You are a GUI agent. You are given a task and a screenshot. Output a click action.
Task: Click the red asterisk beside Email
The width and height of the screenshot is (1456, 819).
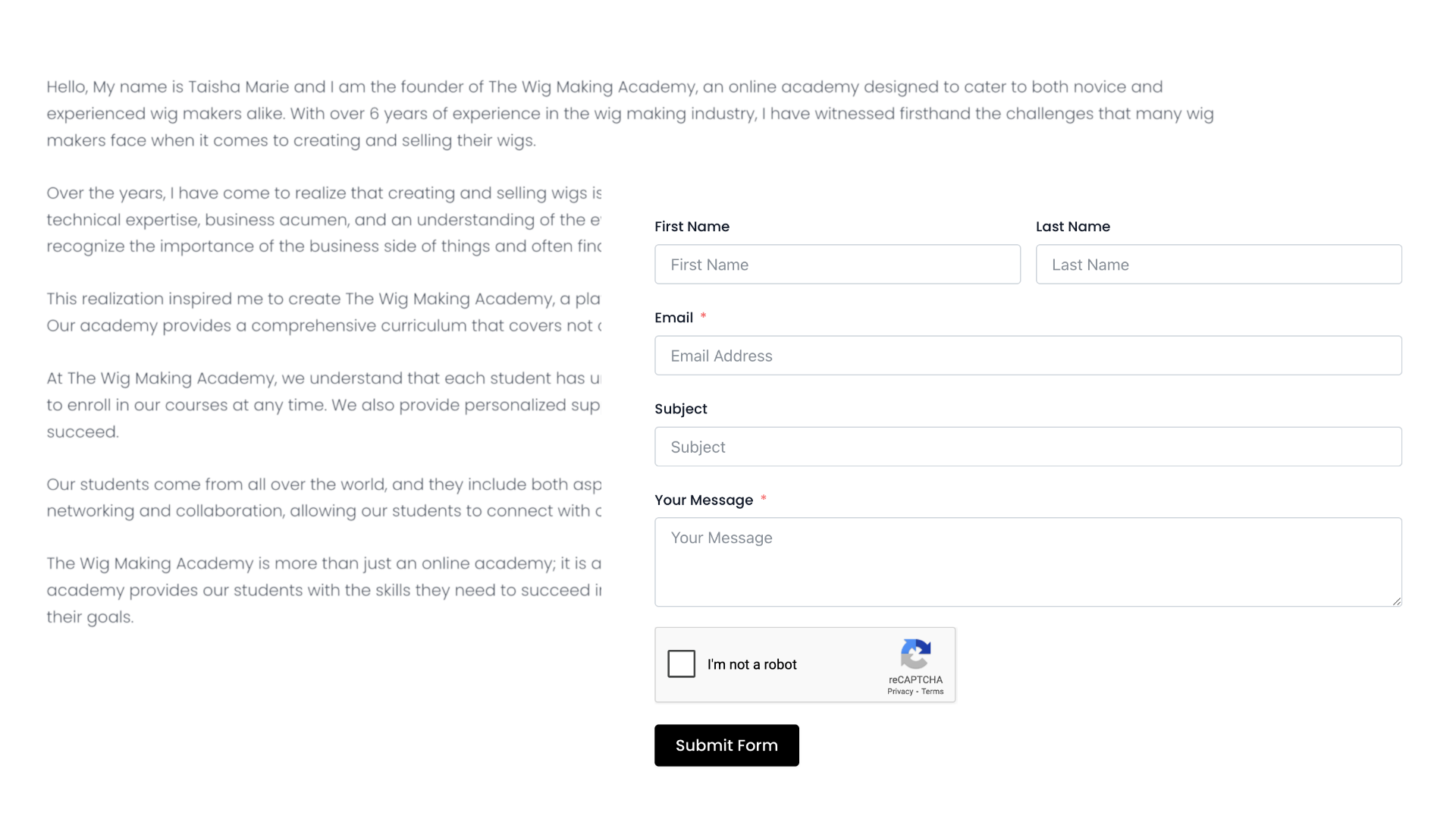pyautogui.click(x=703, y=316)
